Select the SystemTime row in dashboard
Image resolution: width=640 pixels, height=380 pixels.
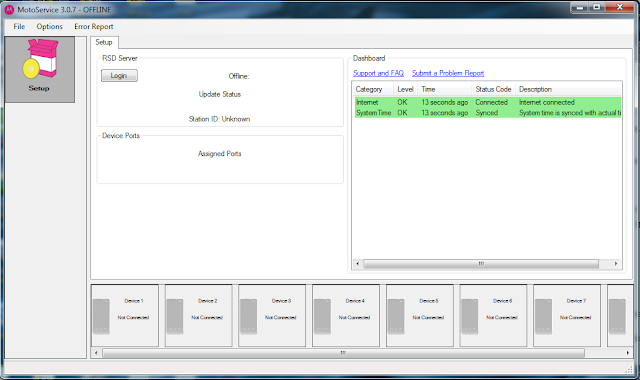pyautogui.click(x=488, y=113)
